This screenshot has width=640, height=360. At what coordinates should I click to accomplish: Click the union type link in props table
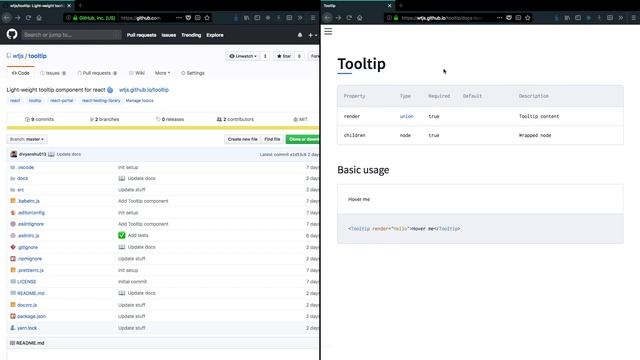[x=407, y=116]
